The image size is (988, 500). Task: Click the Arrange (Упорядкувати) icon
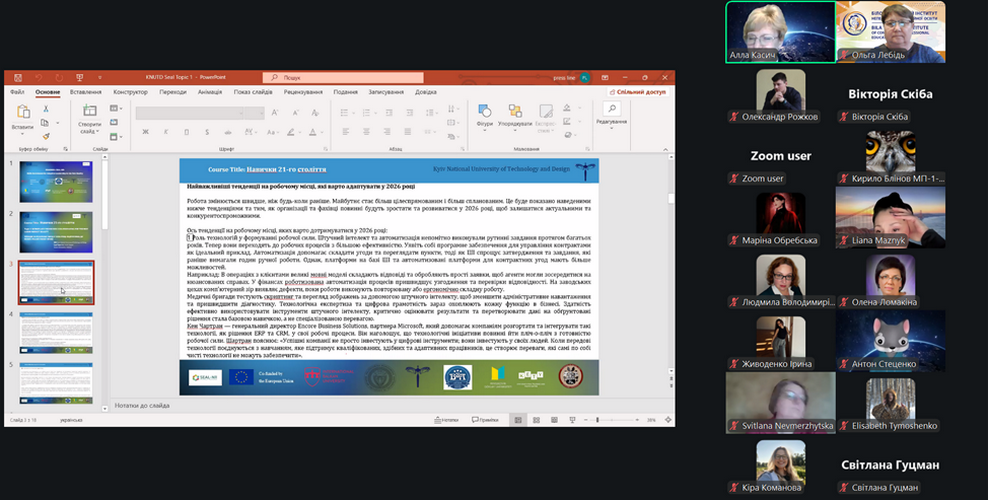tap(516, 113)
